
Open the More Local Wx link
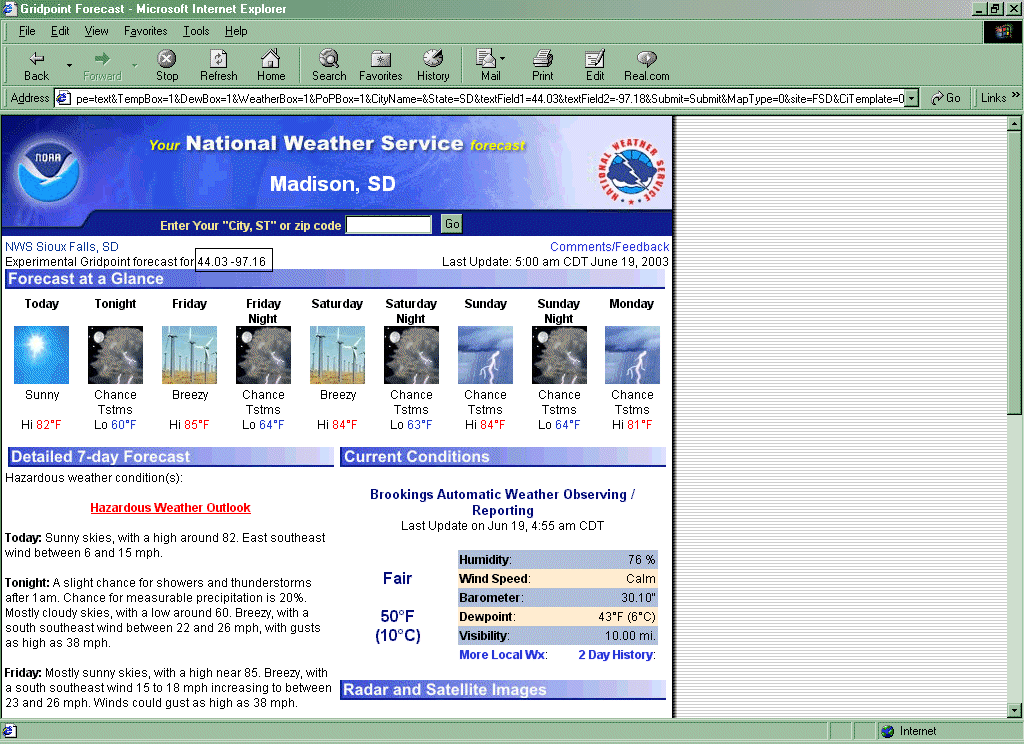click(502, 655)
